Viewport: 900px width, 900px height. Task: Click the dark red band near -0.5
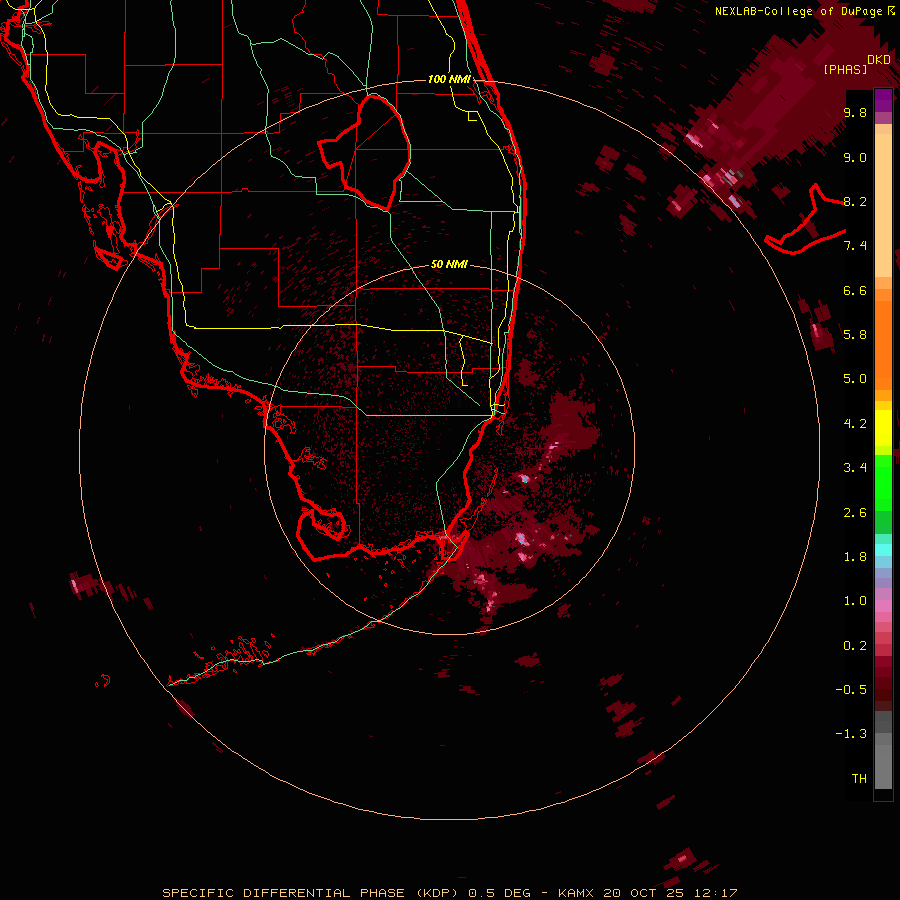883,690
